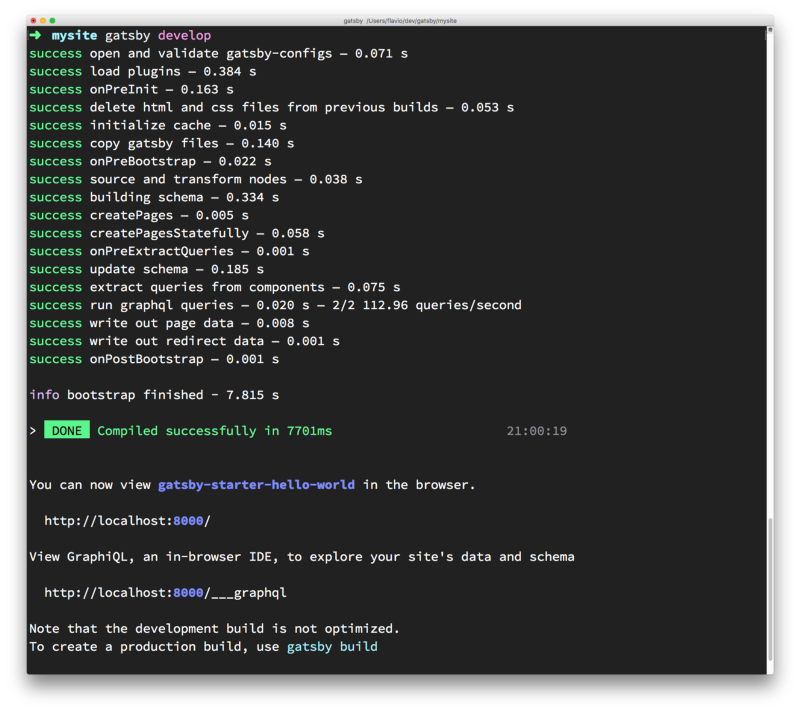This screenshot has height=712, width=800.
Task: Click the 'develop' word in the command line
Action: point(184,36)
